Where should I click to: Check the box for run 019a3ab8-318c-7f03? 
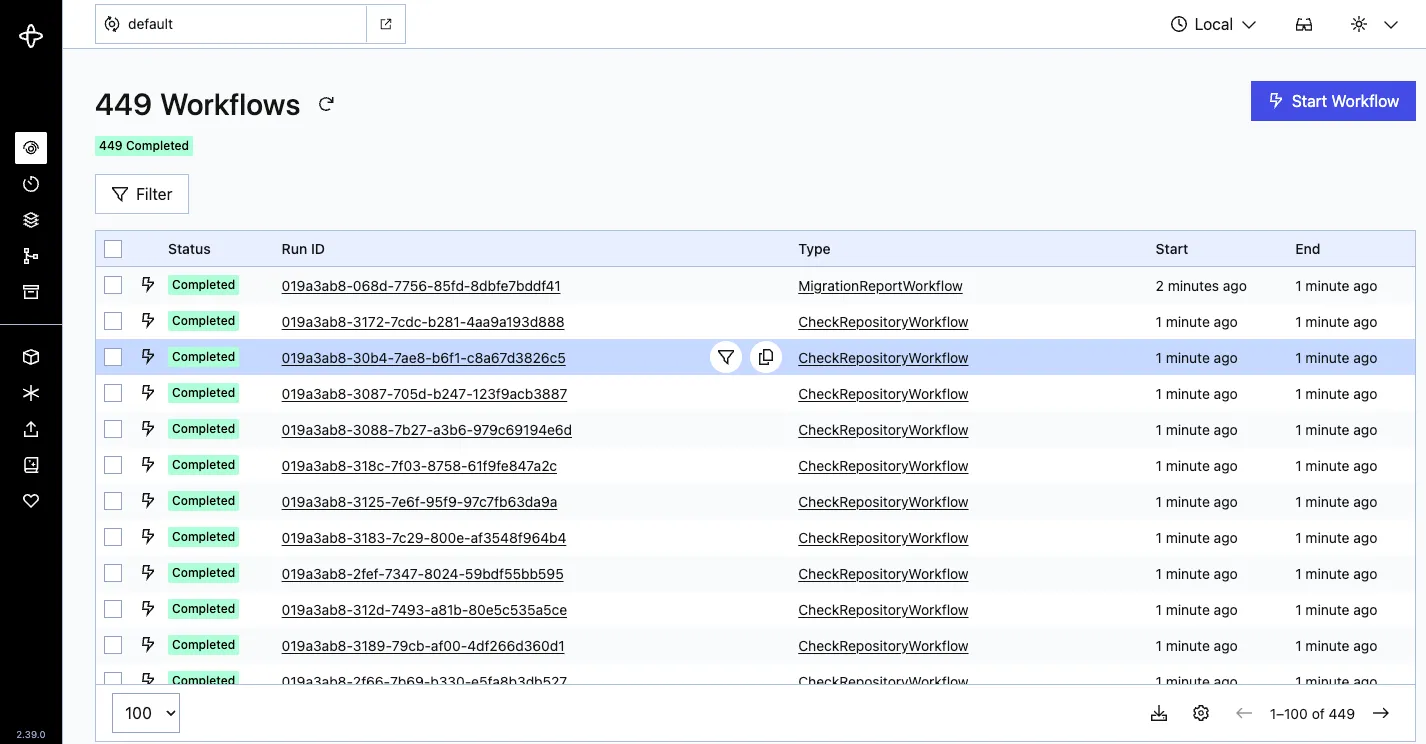[113, 465]
